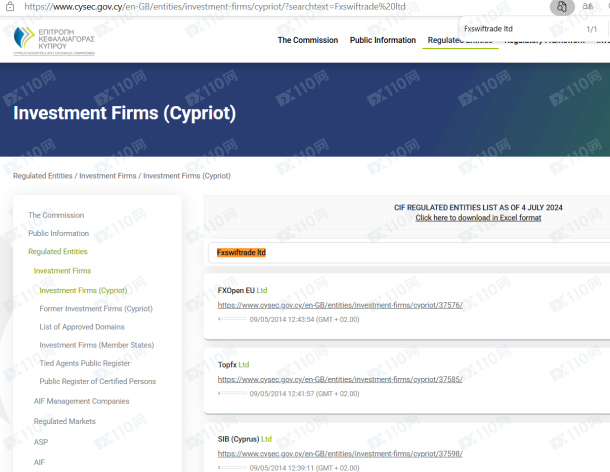This screenshot has height=472, width=610.
Task: Click the browser URL address field
Action: click(x=215, y=7)
